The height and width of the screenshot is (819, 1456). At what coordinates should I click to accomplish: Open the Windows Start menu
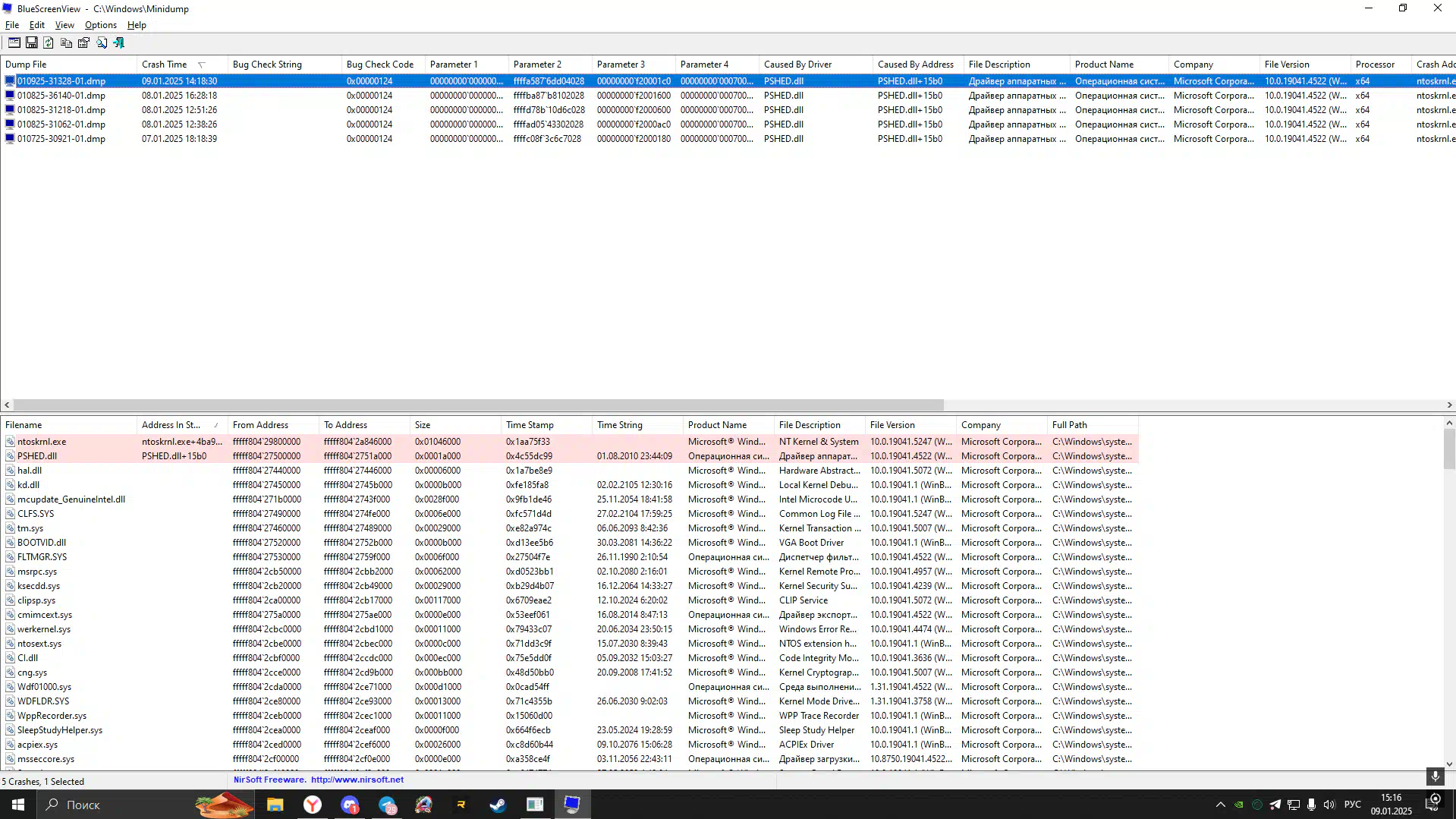tap(18, 805)
